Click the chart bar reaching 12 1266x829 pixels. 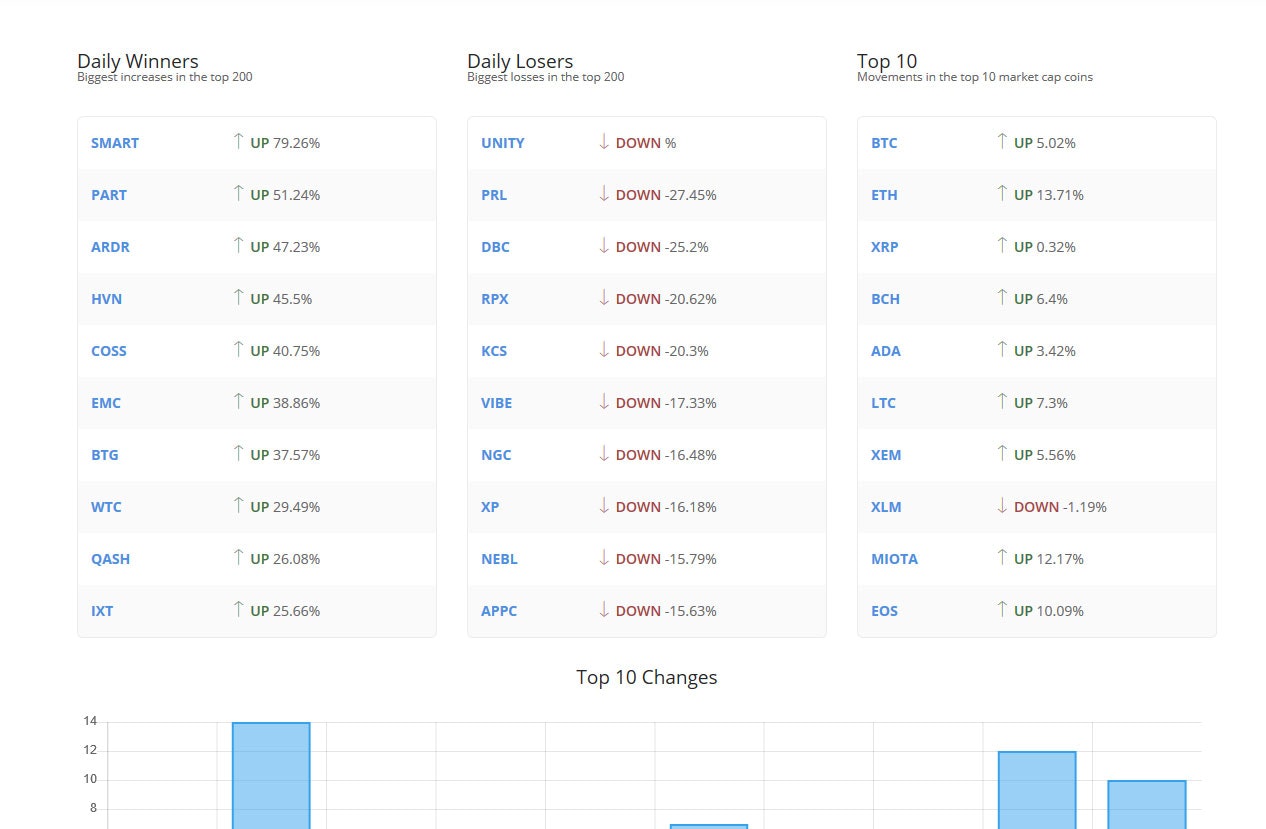1037,790
